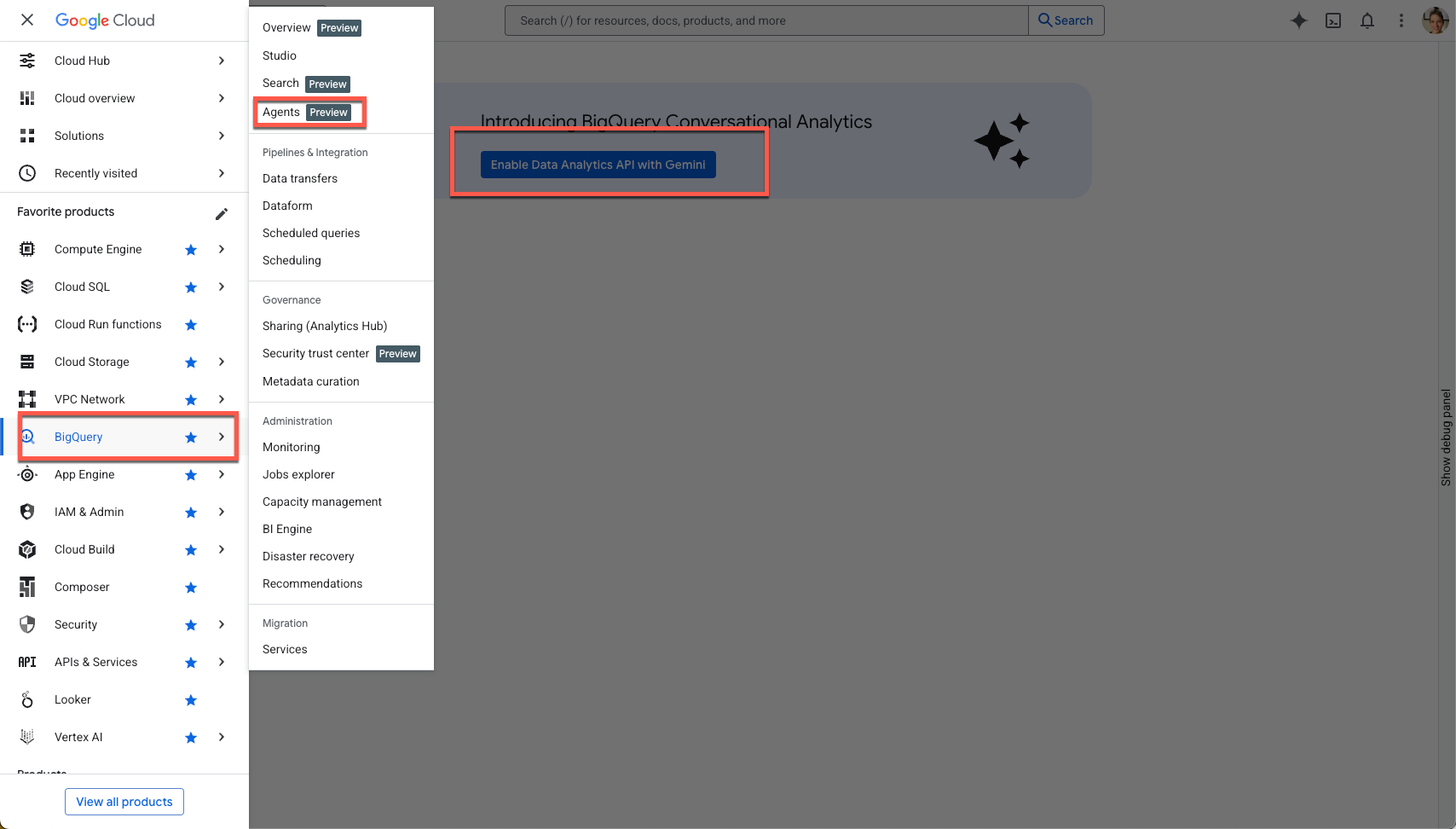Click the Cloud Hub icon

click(27, 61)
